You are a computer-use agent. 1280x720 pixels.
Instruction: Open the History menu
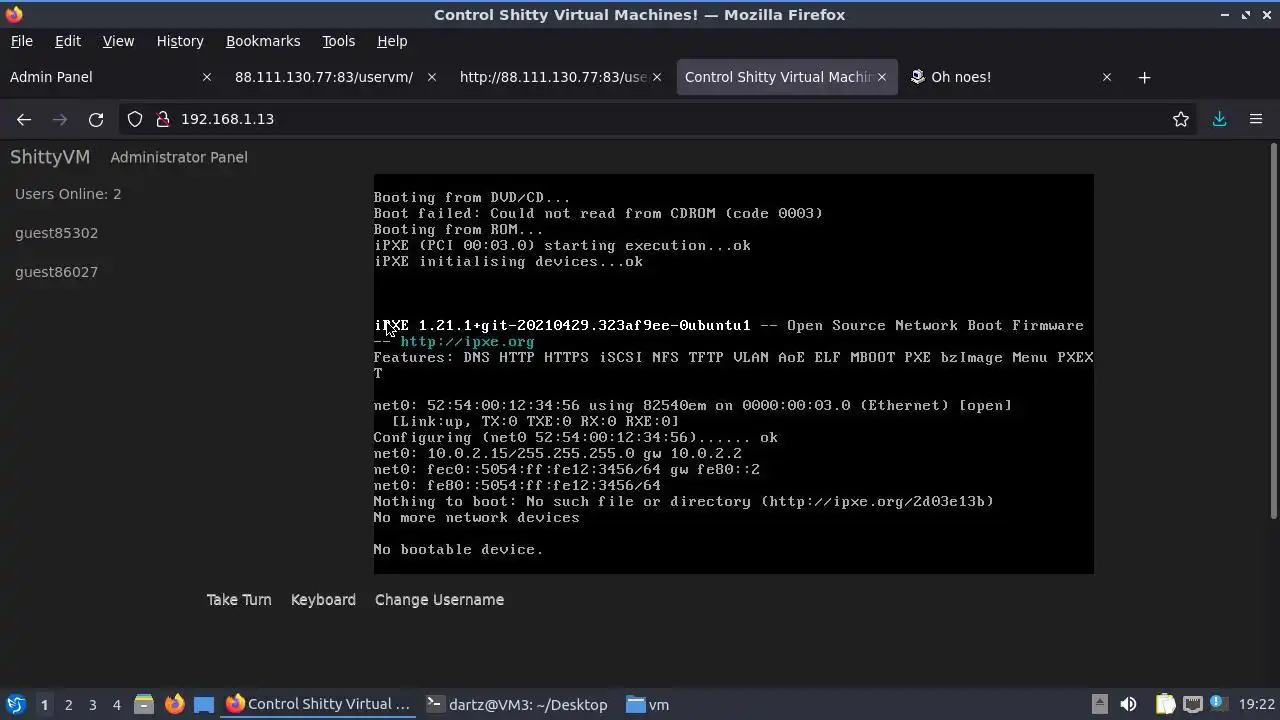pos(180,41)
